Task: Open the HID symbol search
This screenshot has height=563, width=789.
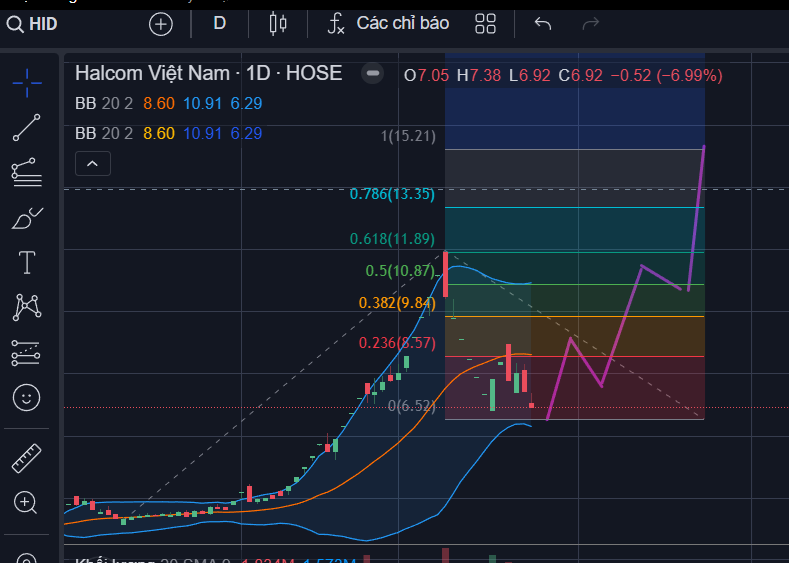Action: coord(32,23)
